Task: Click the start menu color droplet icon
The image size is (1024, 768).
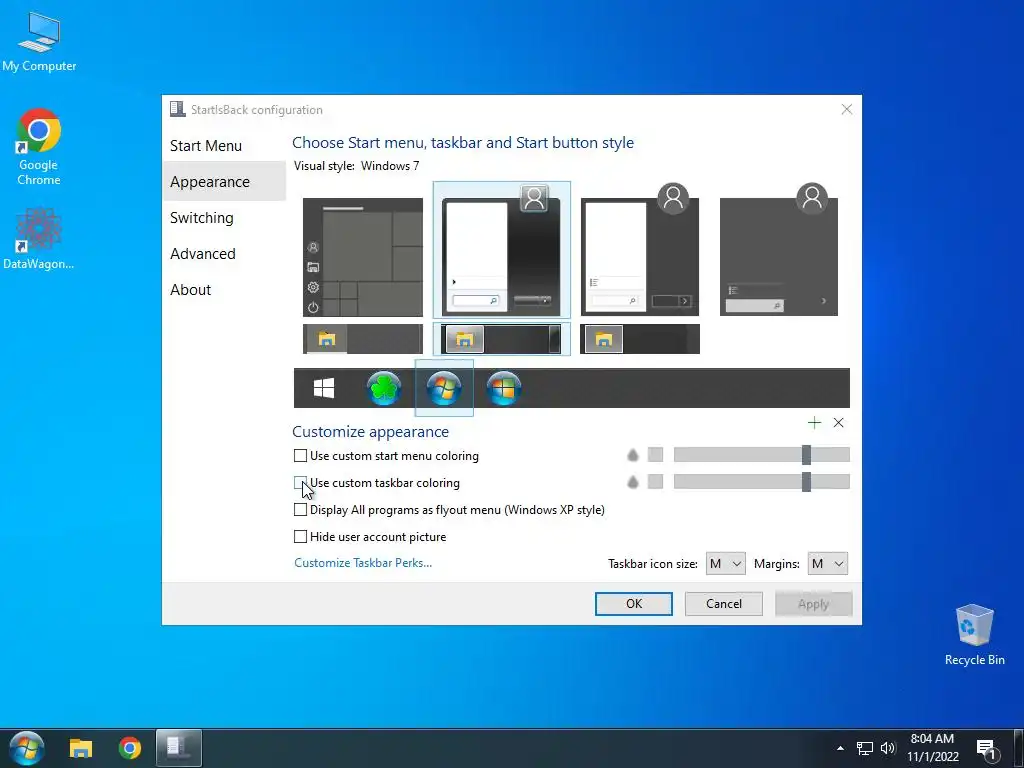Action: [632, 455]
